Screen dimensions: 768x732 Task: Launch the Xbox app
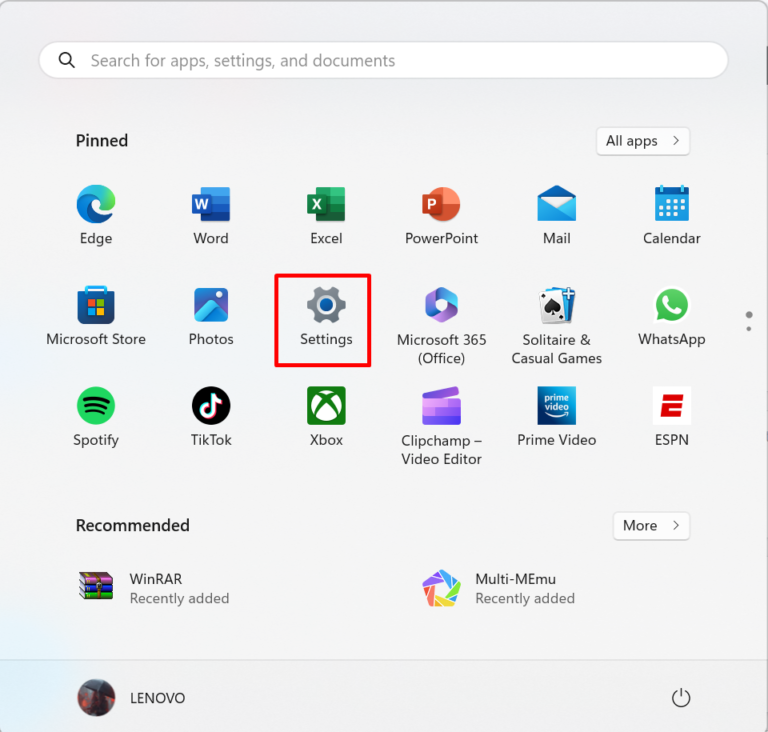click(326, 416)
